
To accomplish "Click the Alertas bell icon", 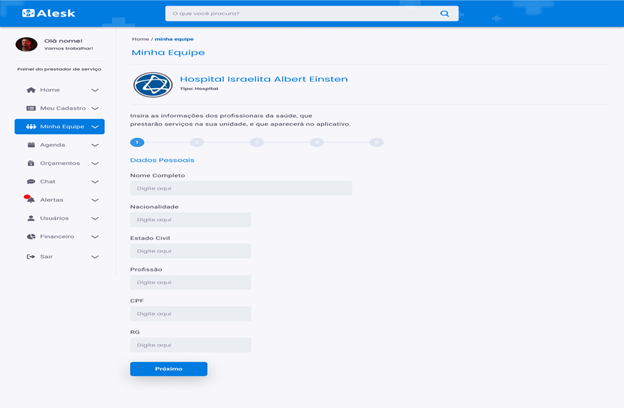I will click(x=30, y=199).
